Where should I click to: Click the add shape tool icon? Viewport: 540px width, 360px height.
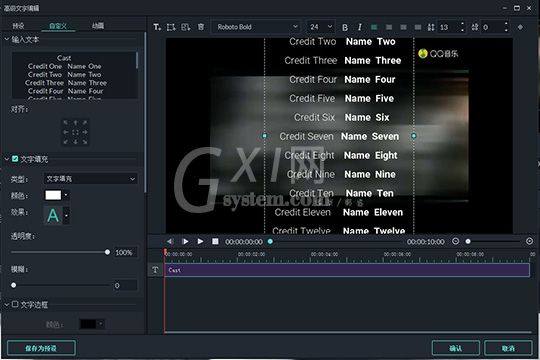click(x=171, y=27)
